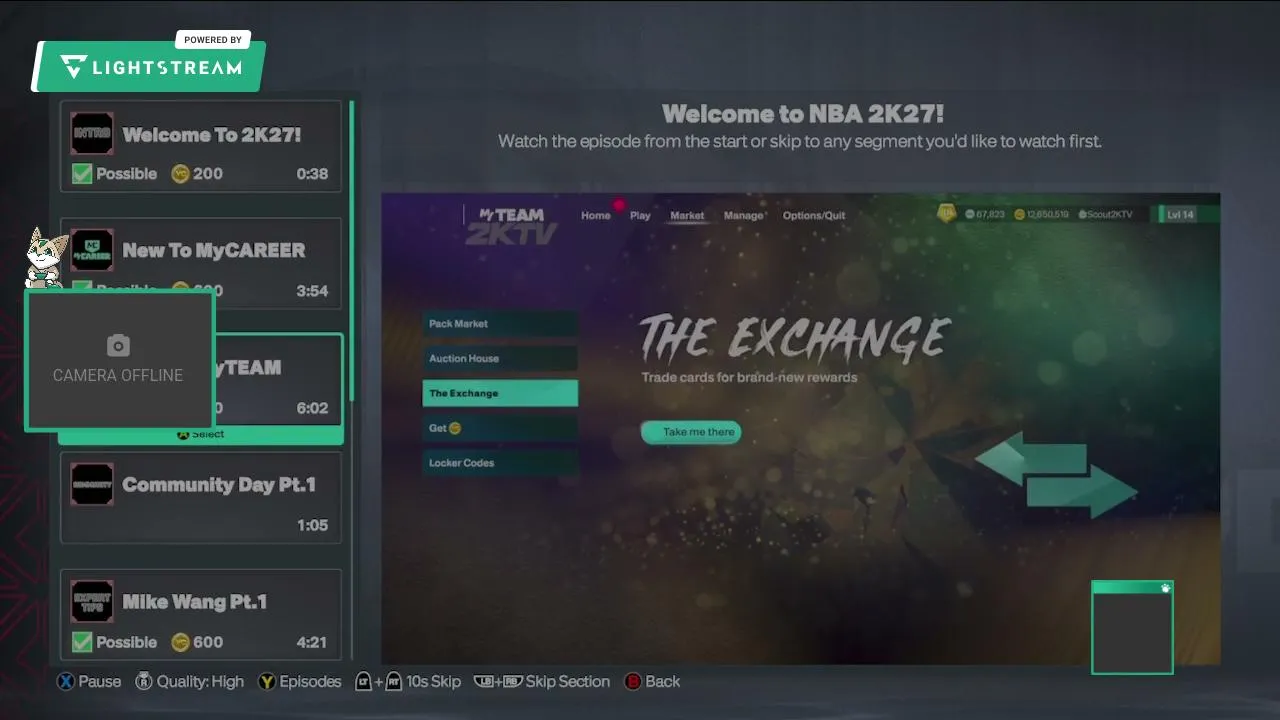
Task: Select Locker Codes in the side menu
Action: click(x=500, y=463)
